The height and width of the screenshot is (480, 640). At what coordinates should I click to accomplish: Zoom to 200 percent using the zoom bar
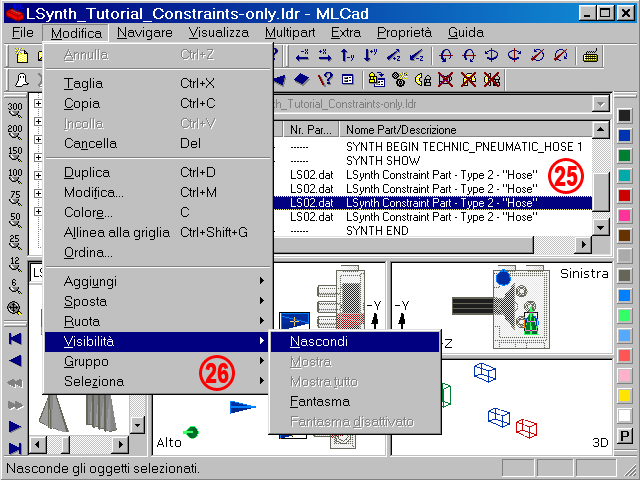(15, 132)
